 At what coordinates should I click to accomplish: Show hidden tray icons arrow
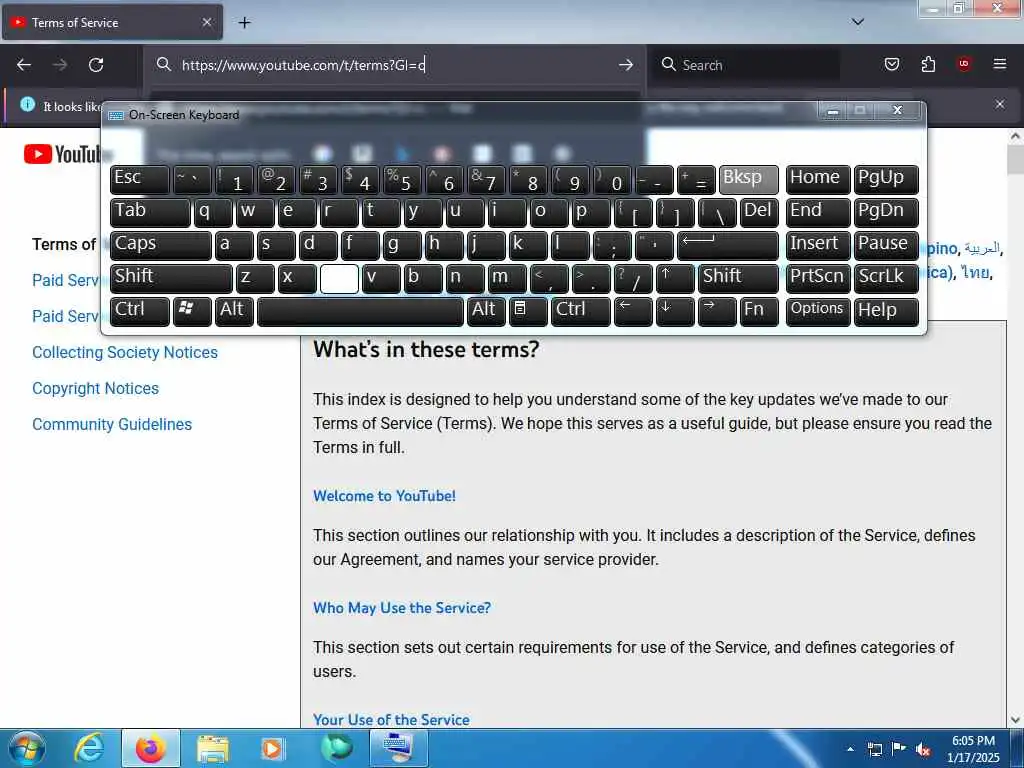(850, 749)
